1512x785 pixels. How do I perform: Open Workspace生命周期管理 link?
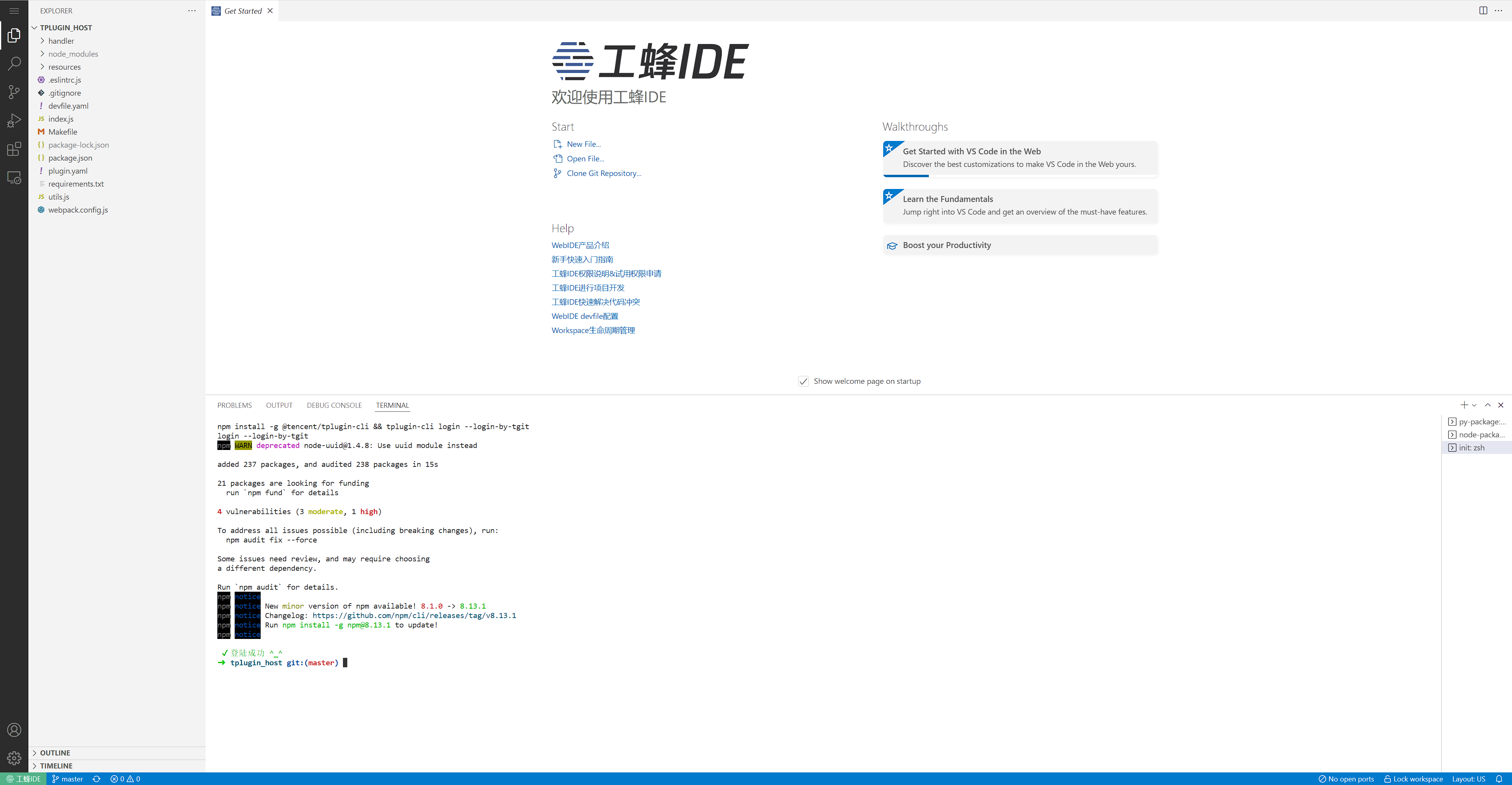point(593,330)
